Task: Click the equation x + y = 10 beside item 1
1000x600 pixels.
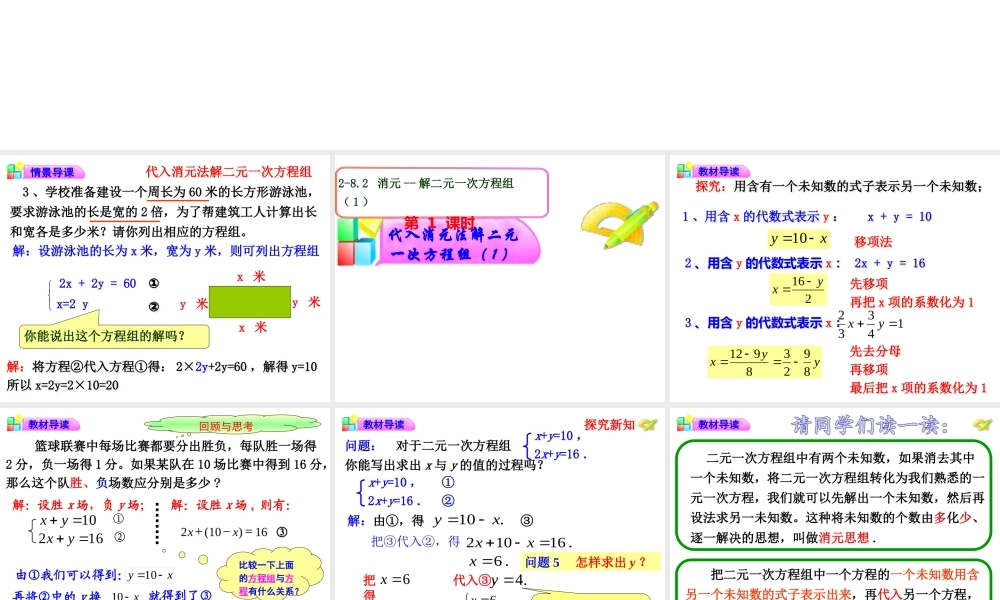Action: pos(899,217)
